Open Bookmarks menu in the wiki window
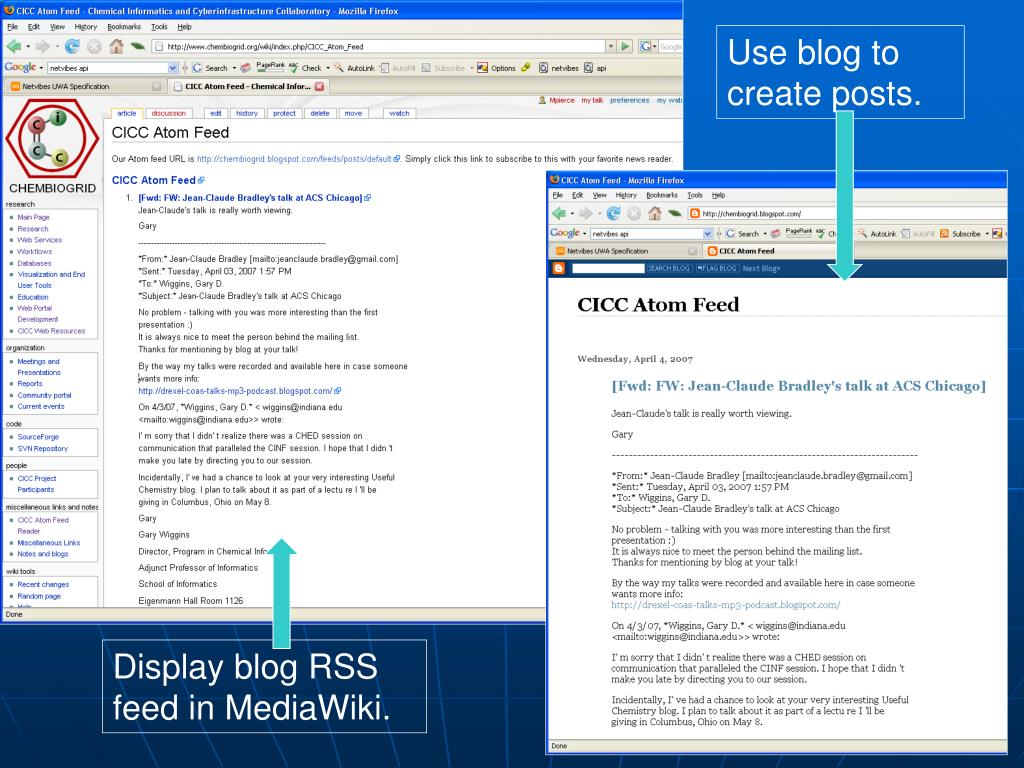Image resolution: width=1024 pixels, height=768 pixels. tap(124, 27)
